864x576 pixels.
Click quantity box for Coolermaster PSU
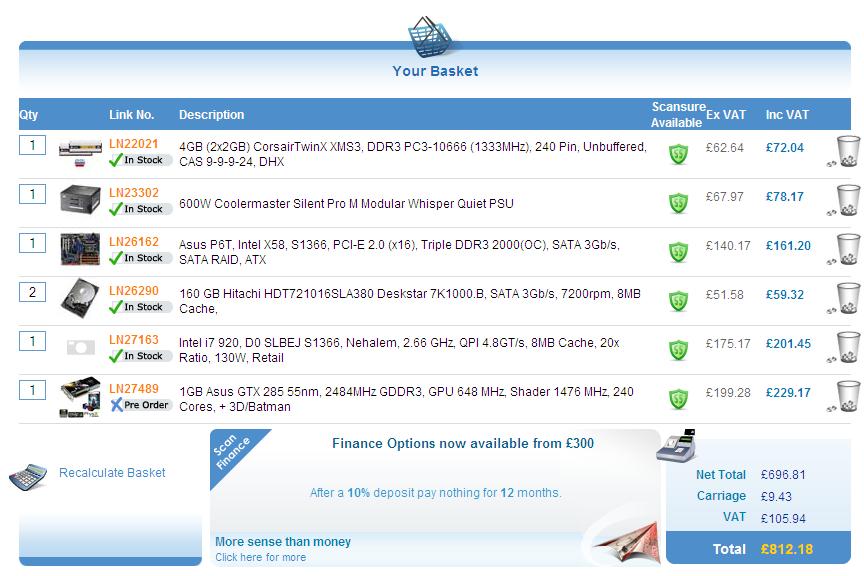coord(32,194)
